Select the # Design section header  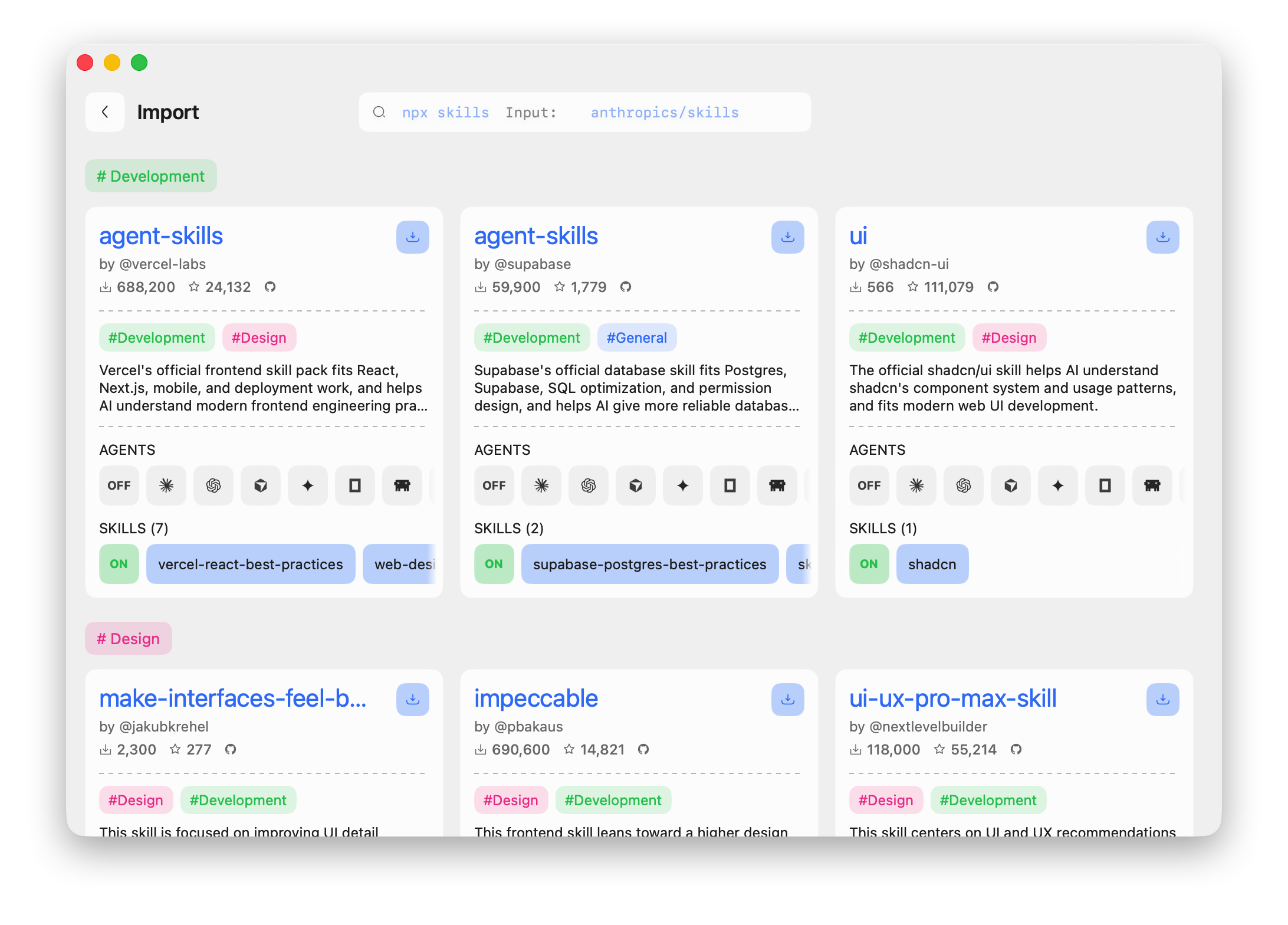[x=128, y=638]
